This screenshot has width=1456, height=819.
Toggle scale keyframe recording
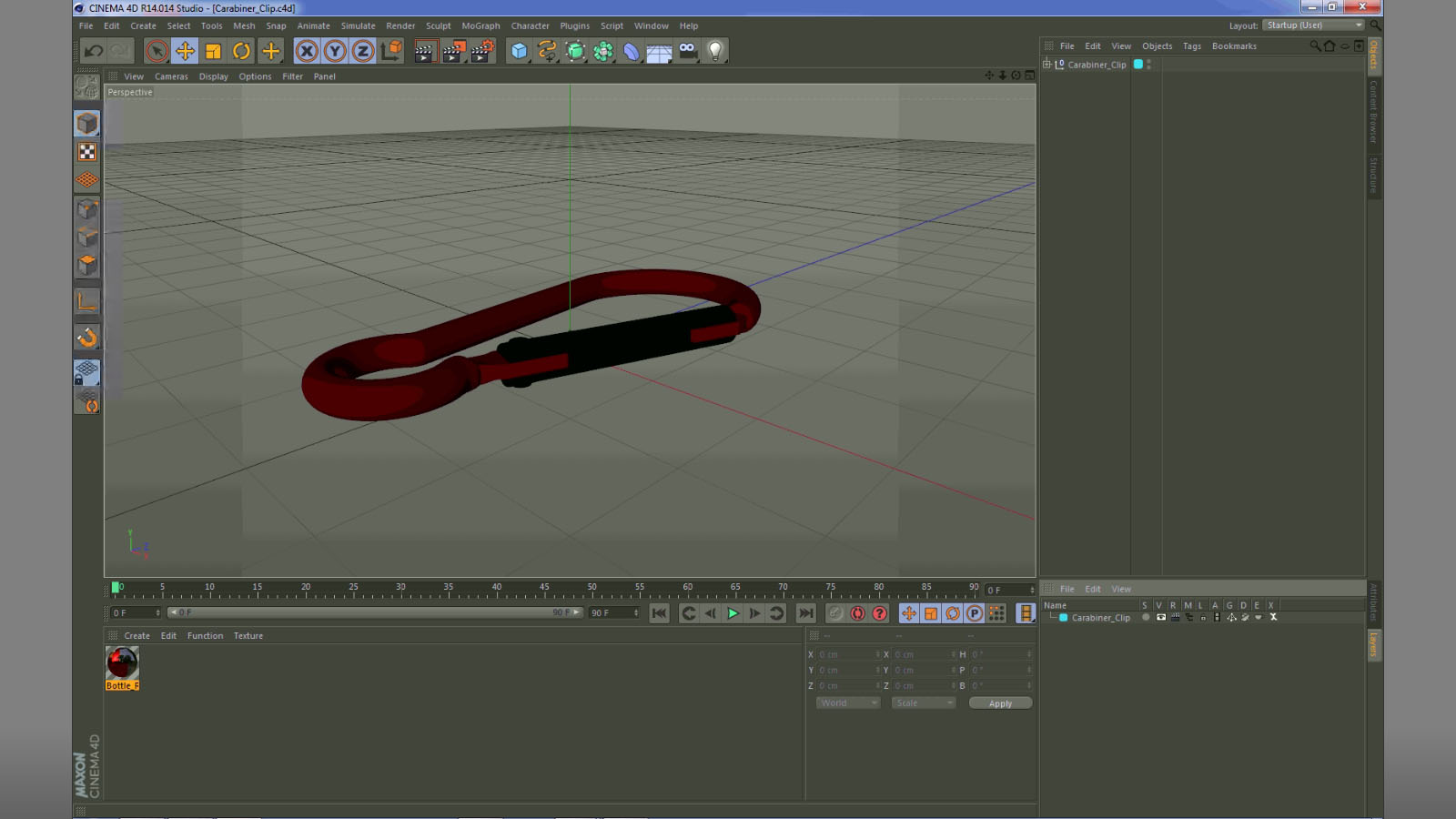coord(931,613)
